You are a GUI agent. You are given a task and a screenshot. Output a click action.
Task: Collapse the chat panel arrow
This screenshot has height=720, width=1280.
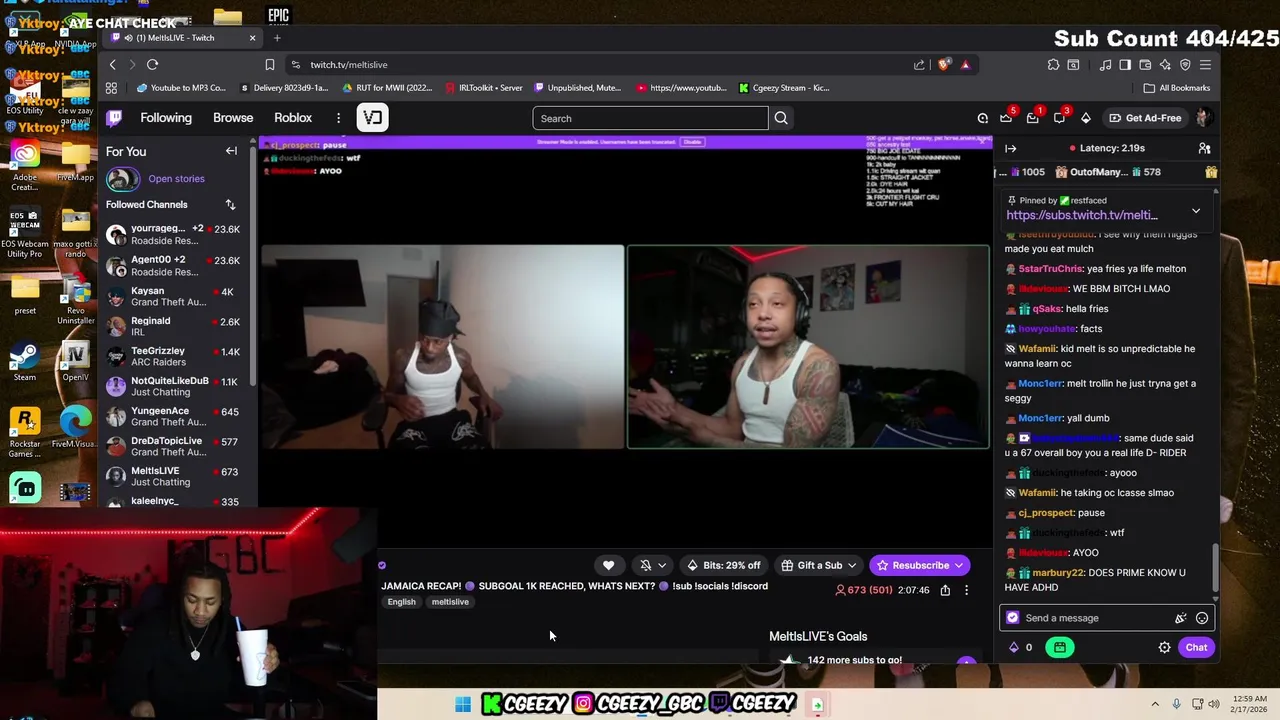[1010, 148]
